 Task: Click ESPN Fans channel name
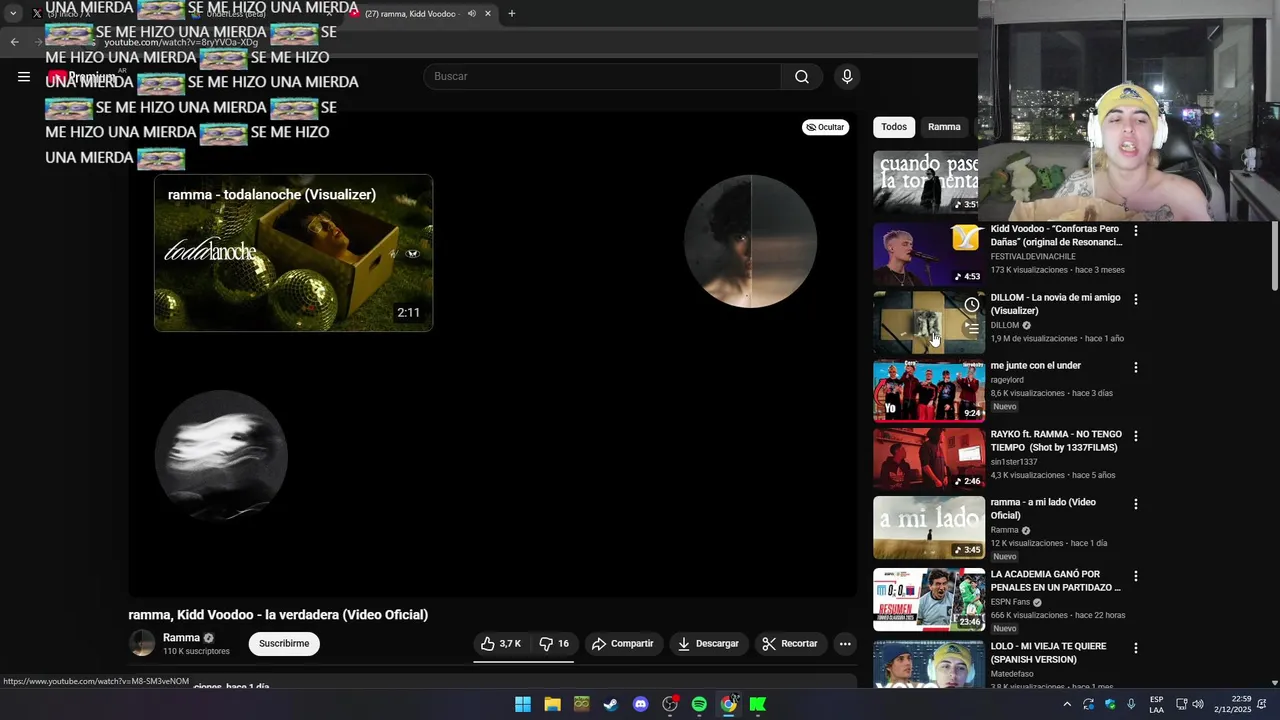(x=1010, y=602)
